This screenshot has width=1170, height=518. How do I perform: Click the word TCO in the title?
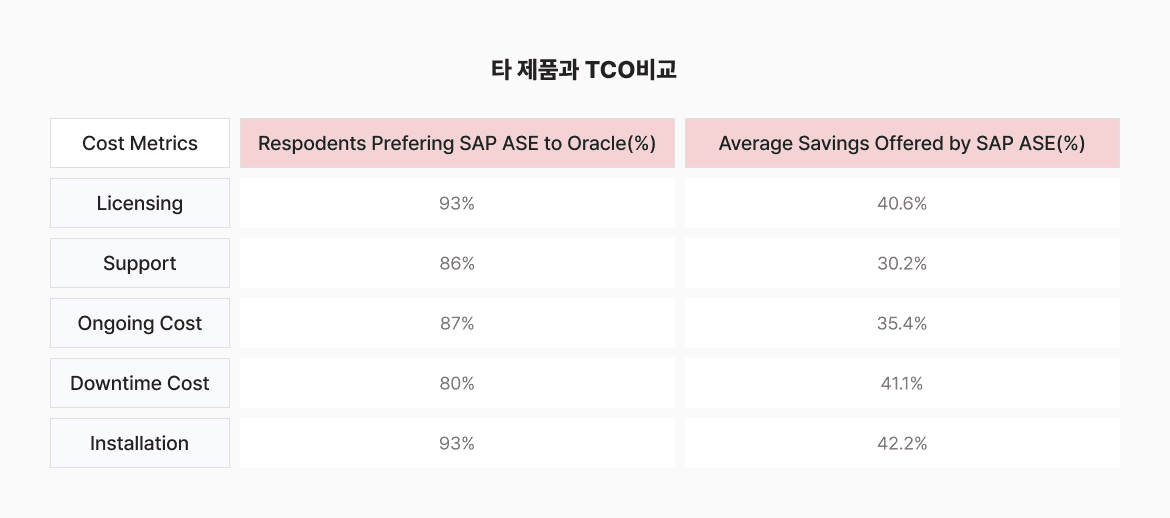(x=610, y=69)
